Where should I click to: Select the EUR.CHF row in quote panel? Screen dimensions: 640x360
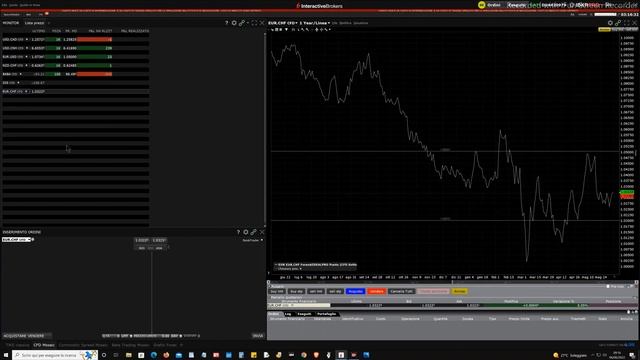452,305
